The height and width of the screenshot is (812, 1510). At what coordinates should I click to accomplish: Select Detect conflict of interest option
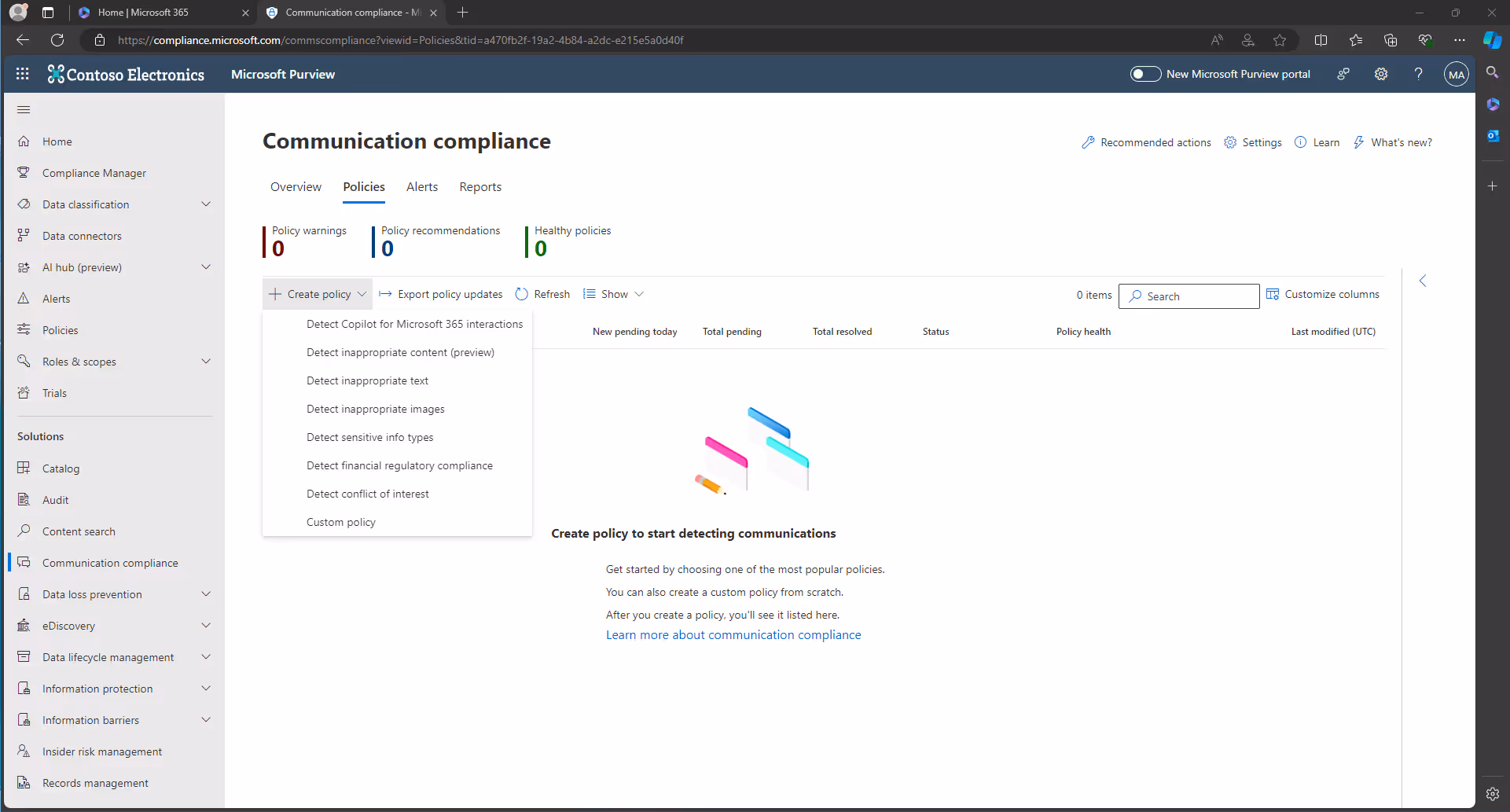pyautogui.click(x=367, y=494)
